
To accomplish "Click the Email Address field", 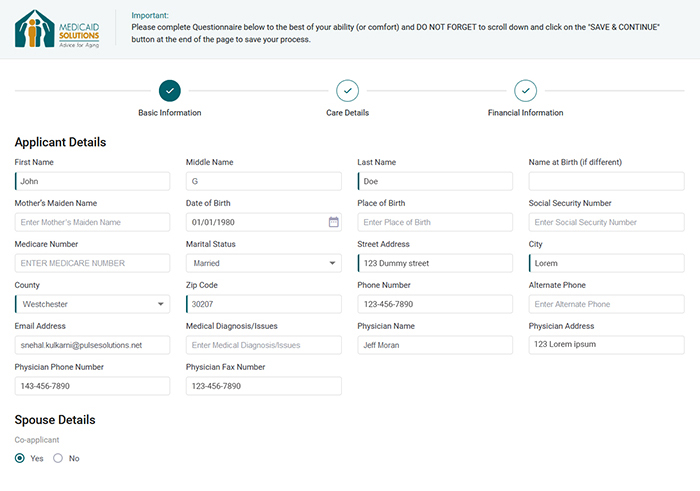I will (92, 345).
